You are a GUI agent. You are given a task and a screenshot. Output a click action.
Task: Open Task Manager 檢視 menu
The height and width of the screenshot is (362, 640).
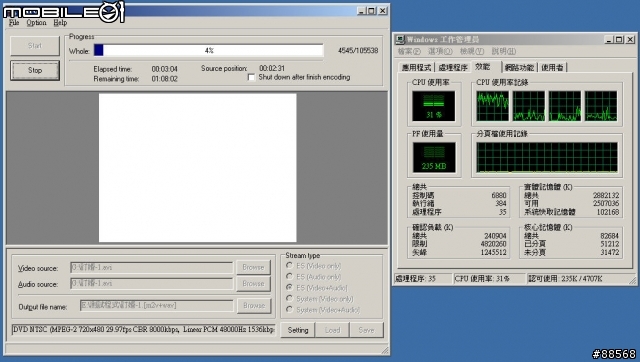(x=471, y=51)
